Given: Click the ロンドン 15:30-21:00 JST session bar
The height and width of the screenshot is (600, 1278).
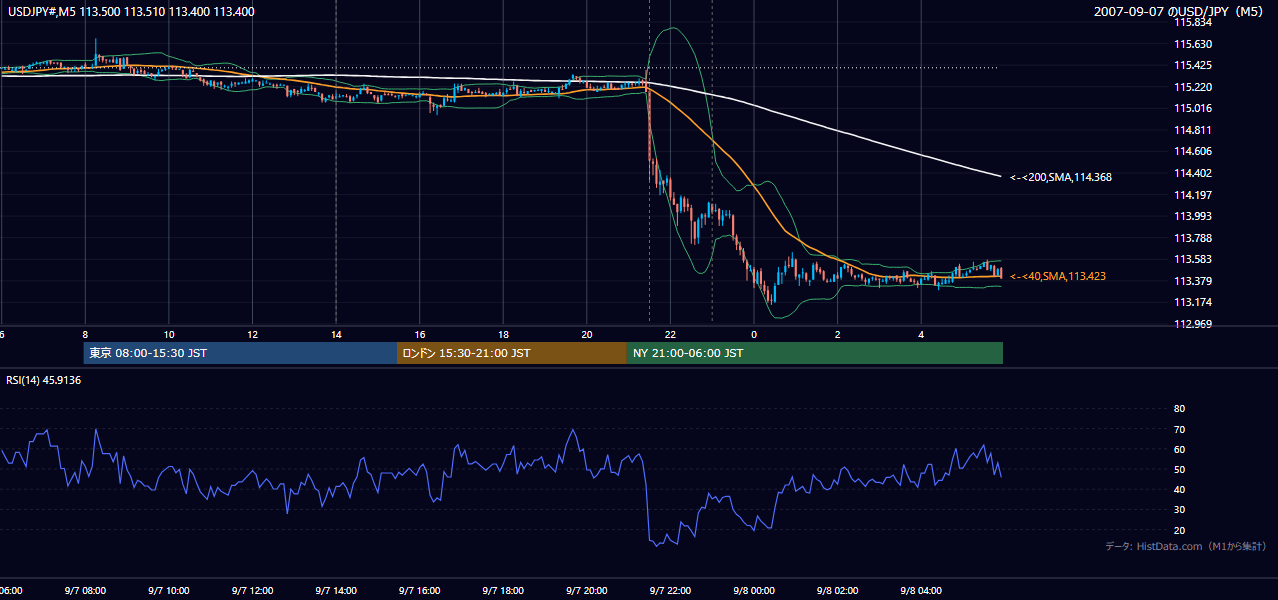Looking at the screenshot, I should pyautogui.click(x=512, y=353).
